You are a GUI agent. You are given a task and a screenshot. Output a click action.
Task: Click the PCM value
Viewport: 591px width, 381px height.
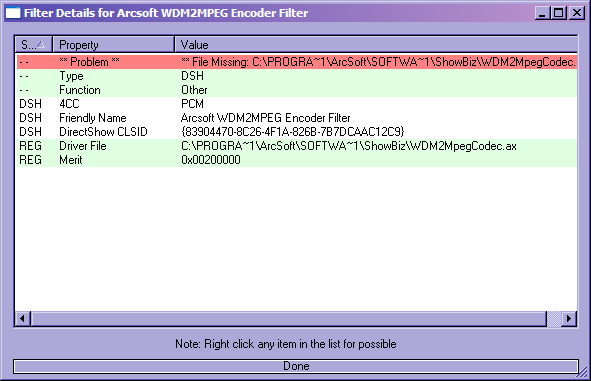[192, 104]
